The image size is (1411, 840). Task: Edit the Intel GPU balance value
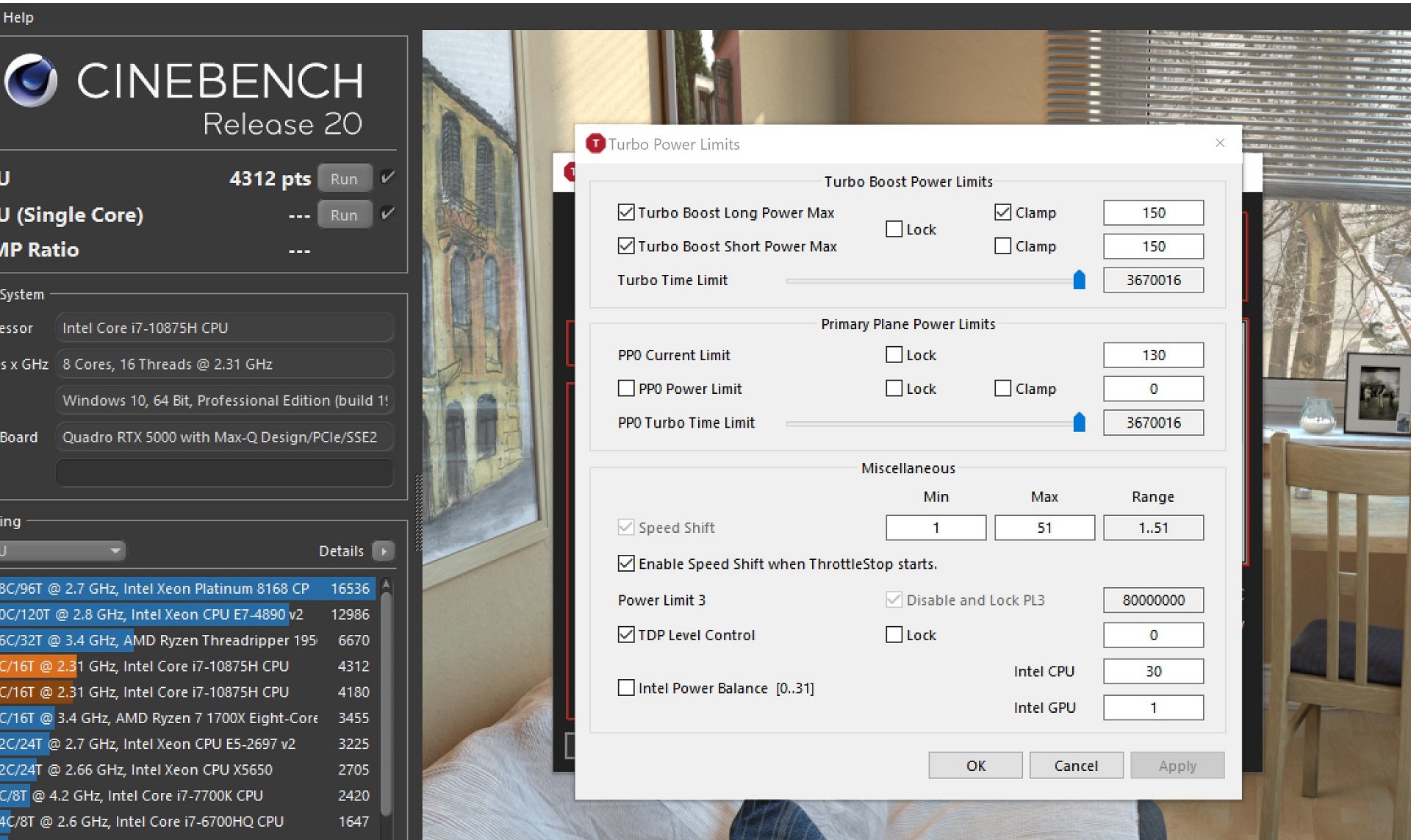(x=1153, y=708)
